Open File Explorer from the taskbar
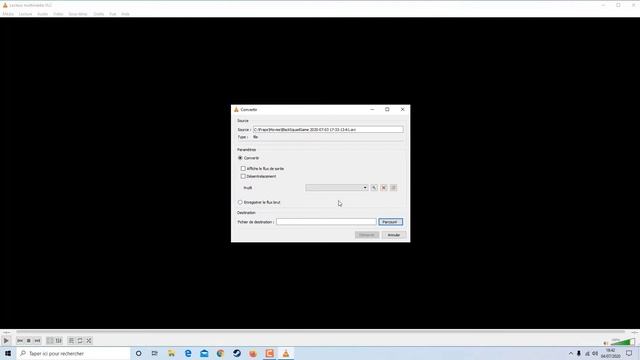This screenshot has width=640, height=360. click(x=171, y=353)
